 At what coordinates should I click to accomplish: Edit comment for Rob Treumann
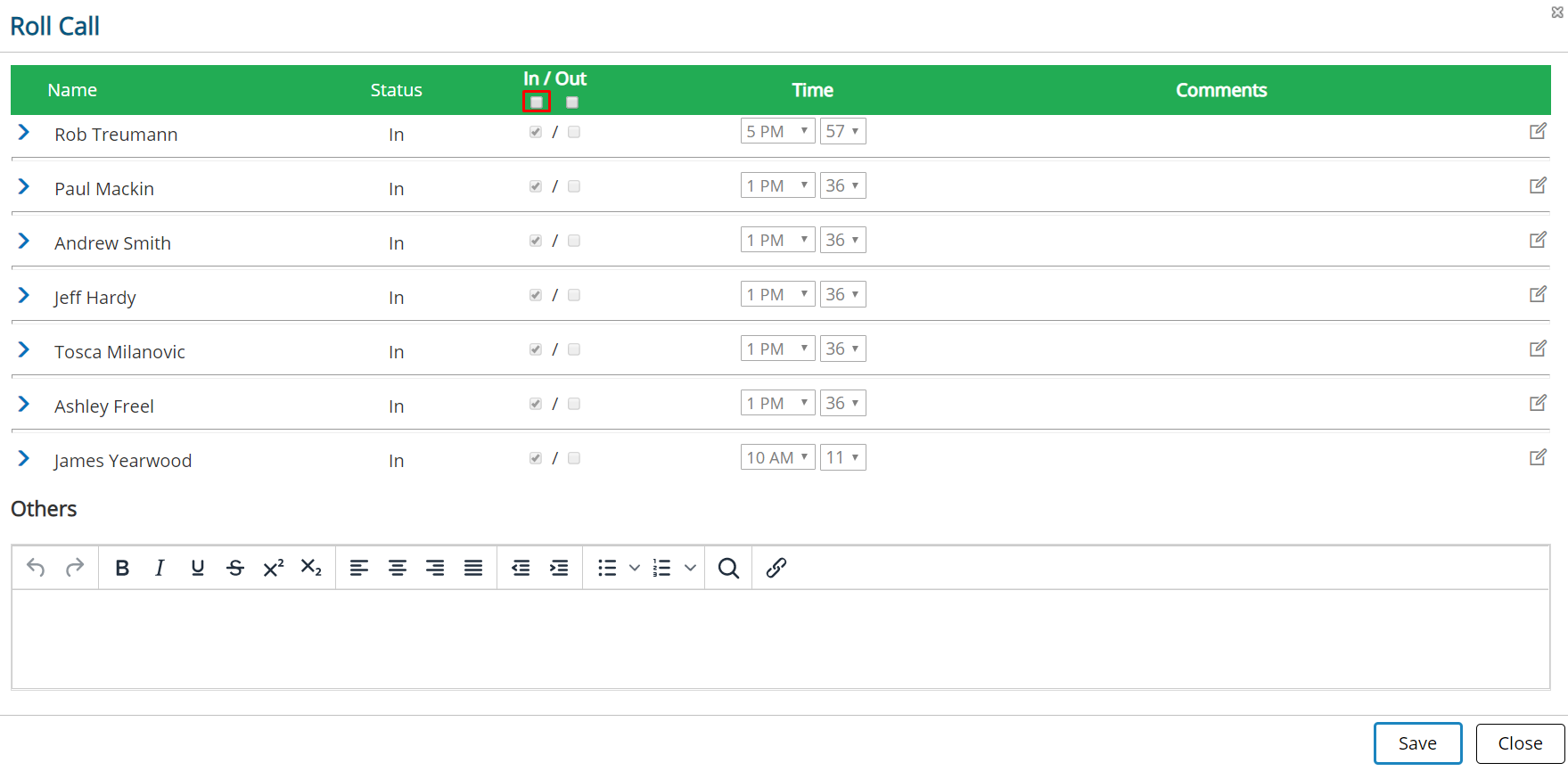(1538, 132)
